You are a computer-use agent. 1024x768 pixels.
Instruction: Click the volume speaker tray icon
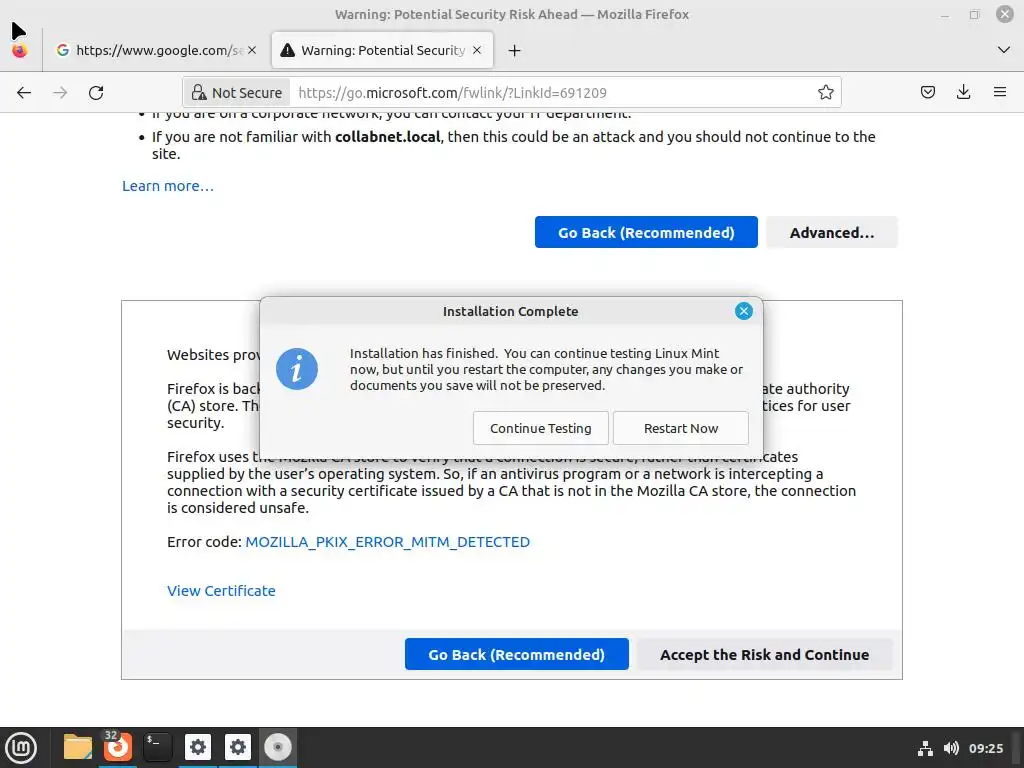951,748
